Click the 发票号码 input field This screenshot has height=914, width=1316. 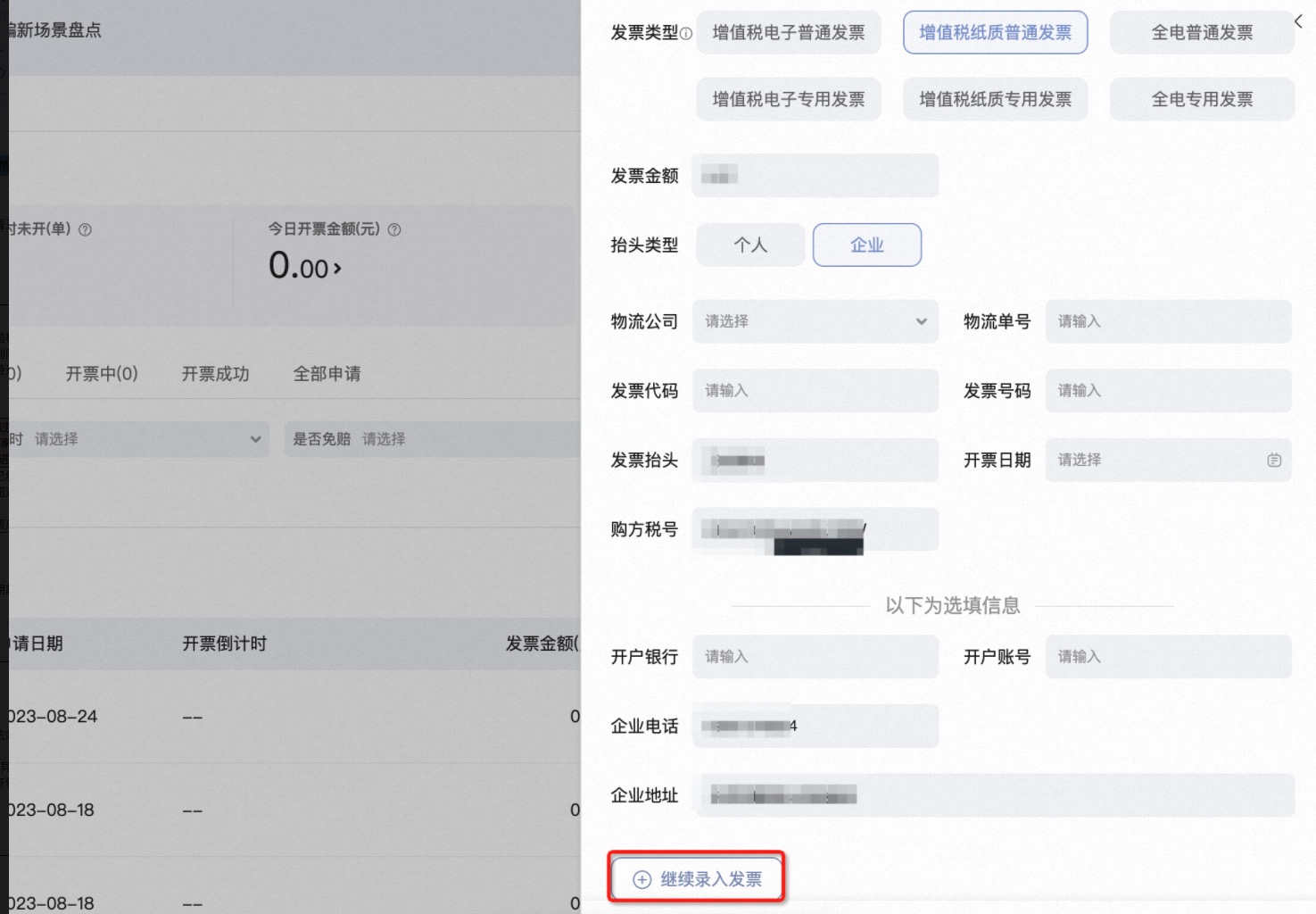pos(1169,391)
